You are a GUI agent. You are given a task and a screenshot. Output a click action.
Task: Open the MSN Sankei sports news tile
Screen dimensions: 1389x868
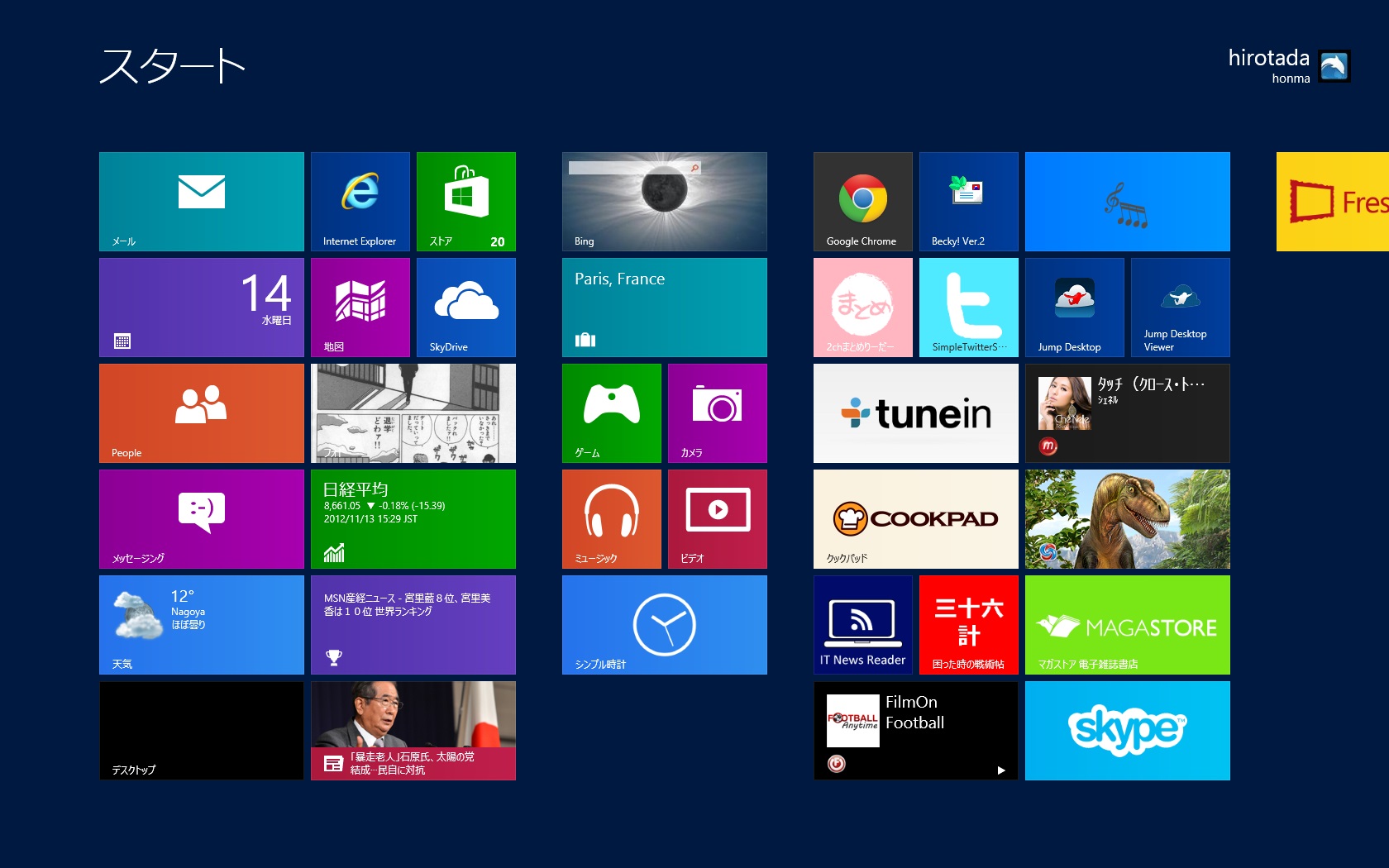click(x=413, y=625)
